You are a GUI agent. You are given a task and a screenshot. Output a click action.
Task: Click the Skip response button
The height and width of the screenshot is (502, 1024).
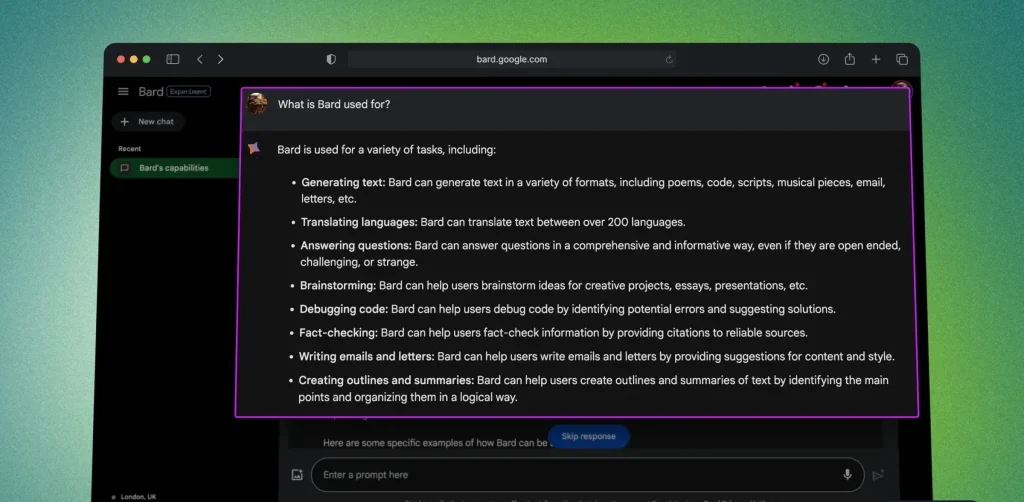(x=588, y=436)
